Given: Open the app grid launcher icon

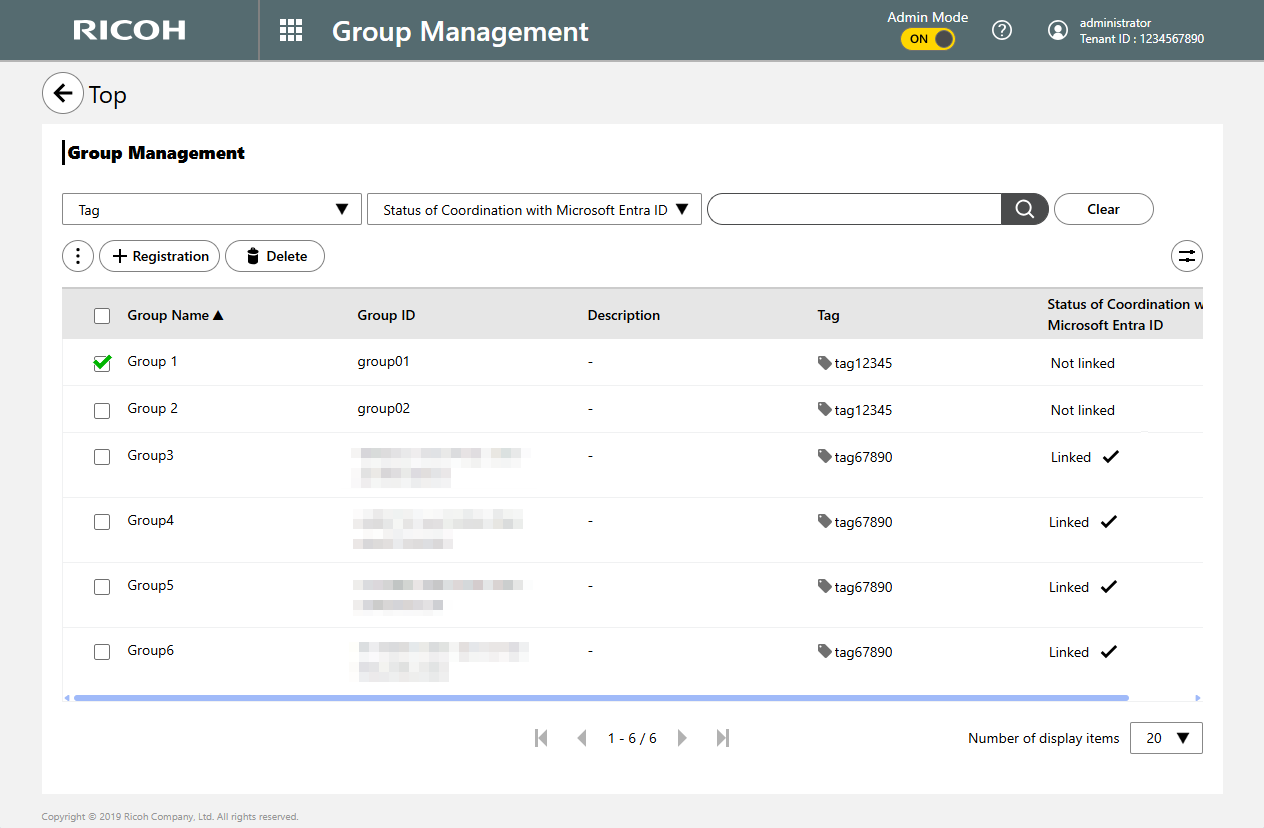Looking at the screenshot, I should tap(291, 31).
